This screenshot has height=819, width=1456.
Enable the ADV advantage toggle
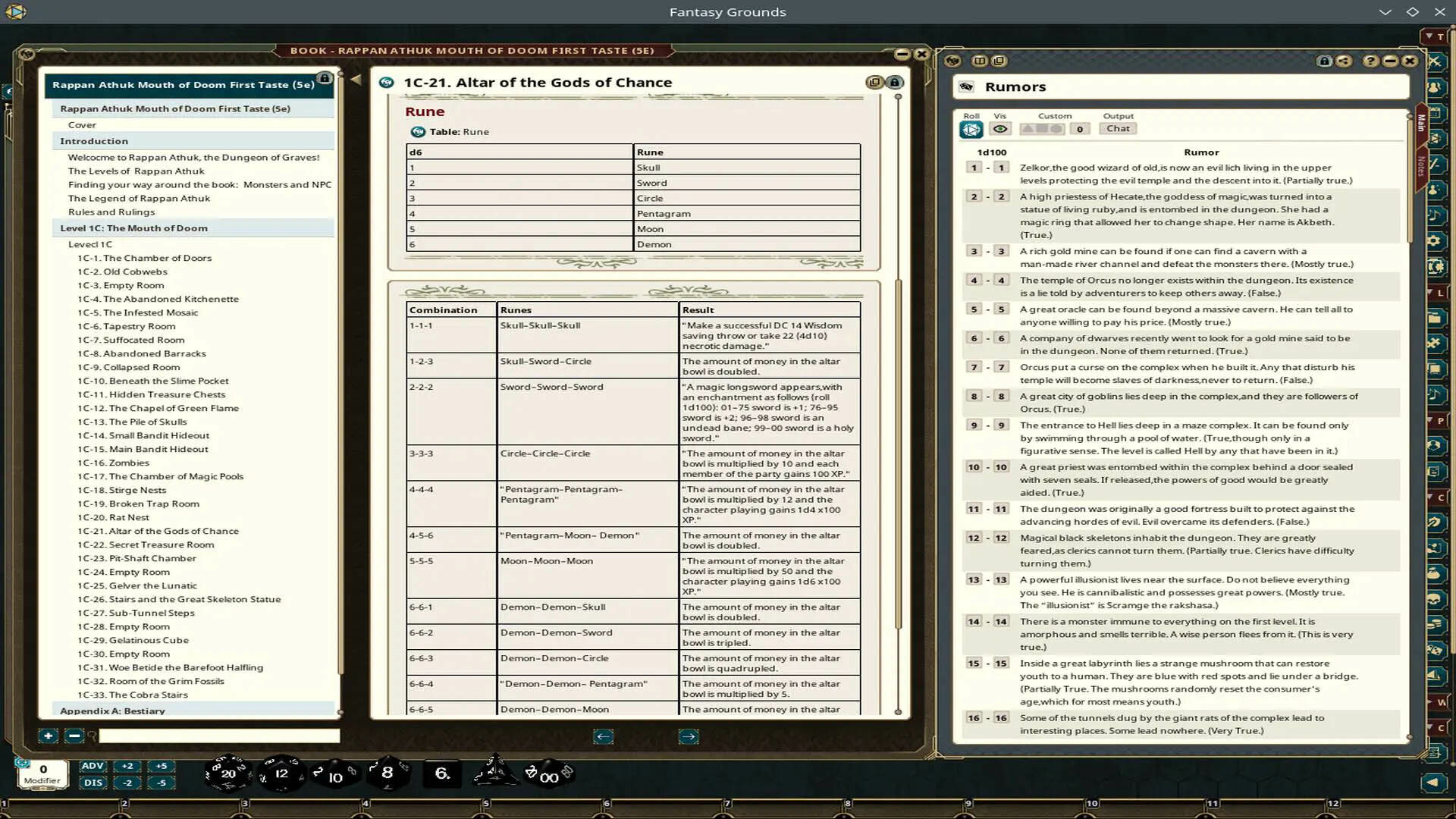(x=93, y=766)
